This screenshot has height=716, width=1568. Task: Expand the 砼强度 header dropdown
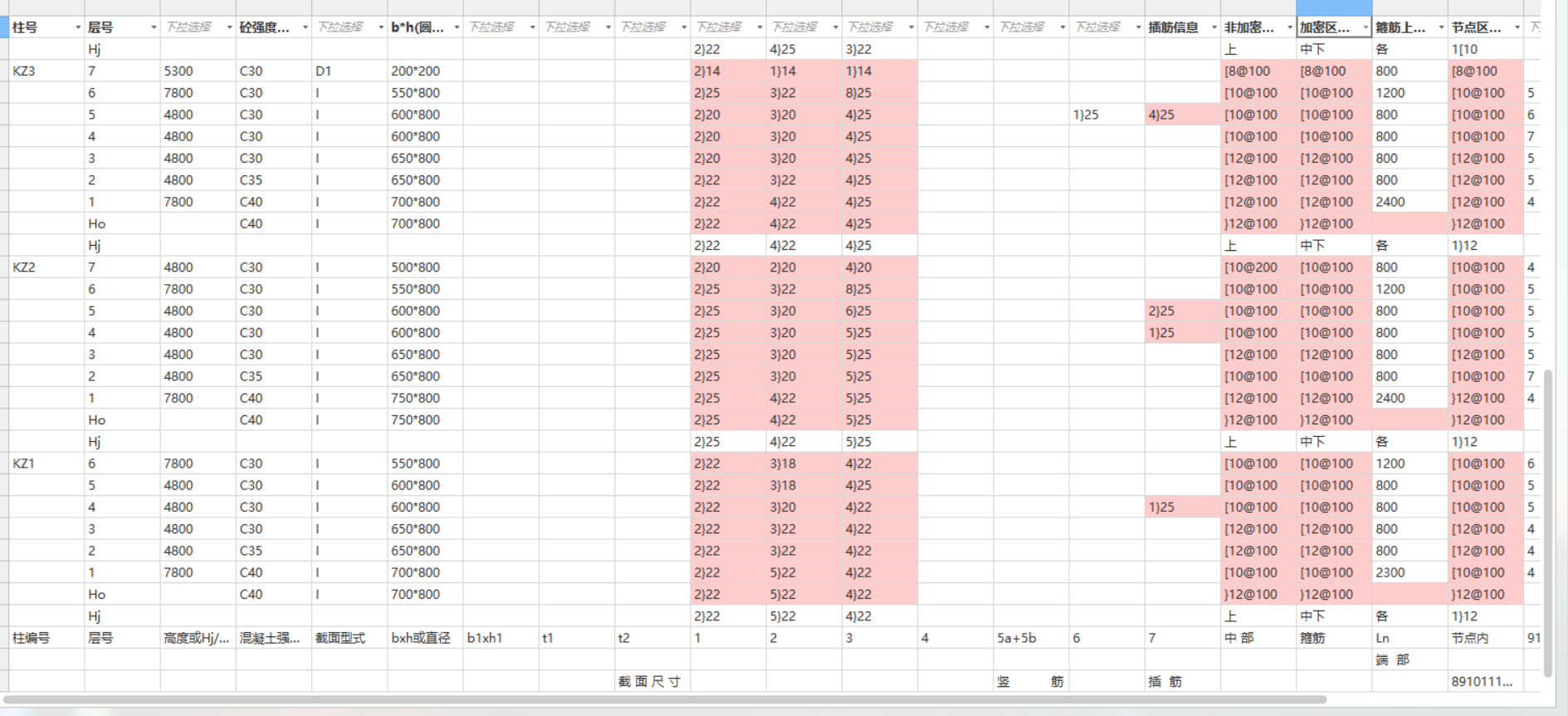coord(305,27)
